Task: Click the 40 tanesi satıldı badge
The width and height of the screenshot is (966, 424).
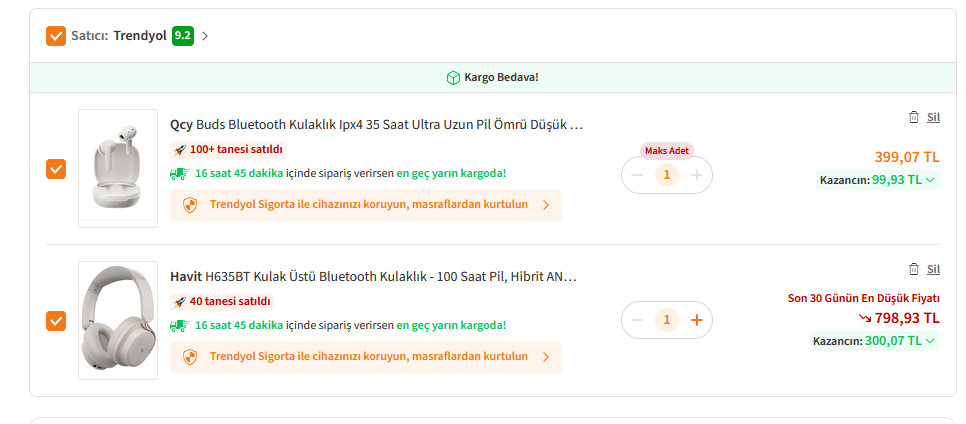Action: point(222,301)
